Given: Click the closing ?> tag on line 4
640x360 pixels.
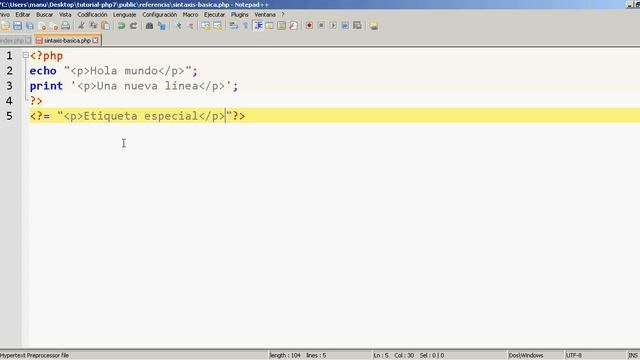Looking at the screenshot, I should [x=36, y=101].
